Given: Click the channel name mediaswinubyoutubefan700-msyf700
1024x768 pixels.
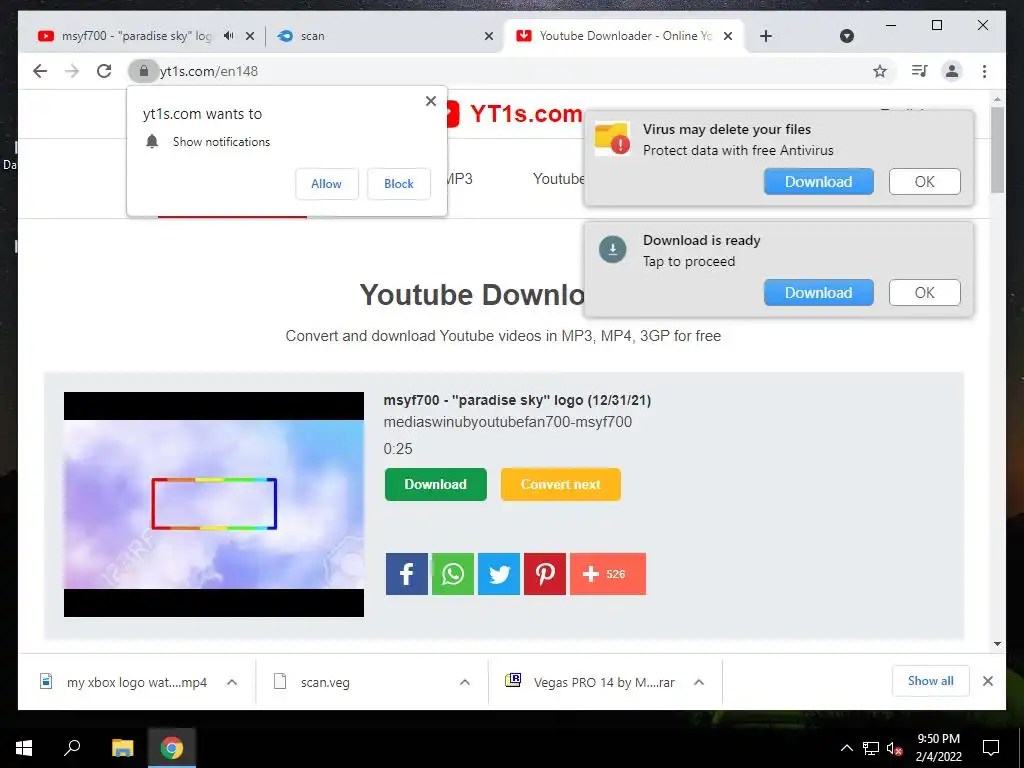Looking at the screenshot, I should [x=507, y=422].
